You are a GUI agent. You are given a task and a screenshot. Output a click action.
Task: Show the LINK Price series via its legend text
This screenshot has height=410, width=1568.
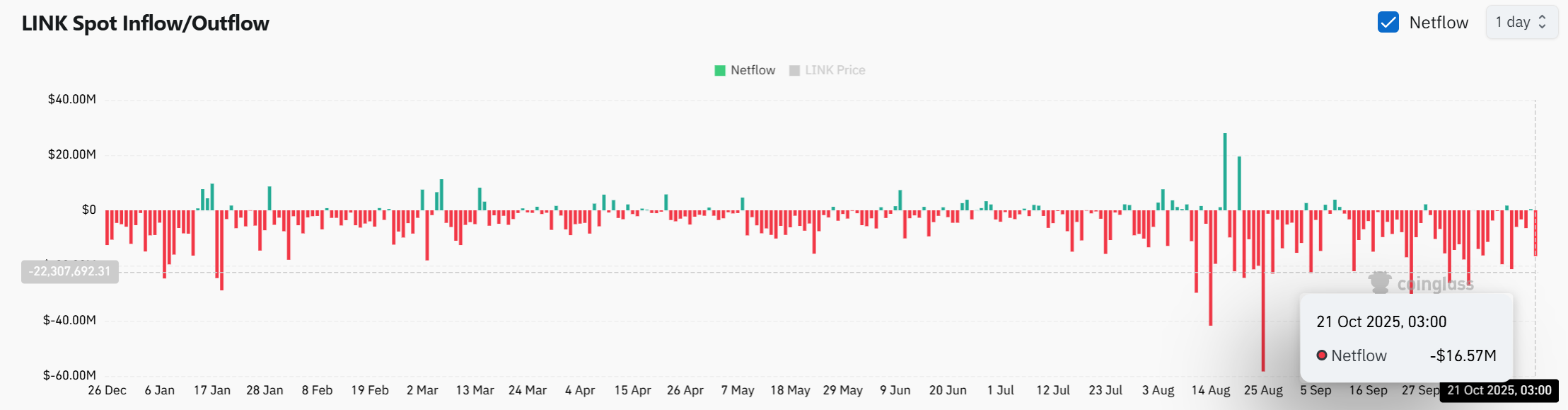click(835, 71)
